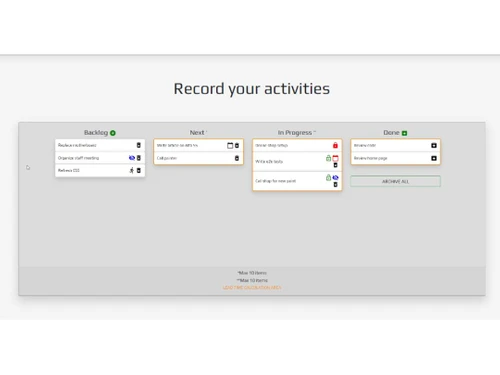Delete the 'Call painter' card
Image resolution: width=500 pixels, height=375 pixels.
(x=237, y=158)
